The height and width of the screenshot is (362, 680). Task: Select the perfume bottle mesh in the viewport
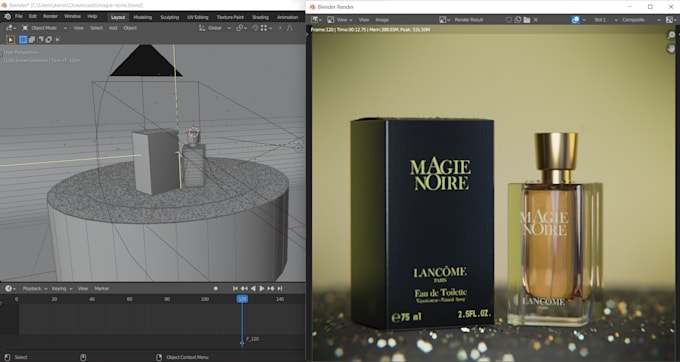pos(194,165)
